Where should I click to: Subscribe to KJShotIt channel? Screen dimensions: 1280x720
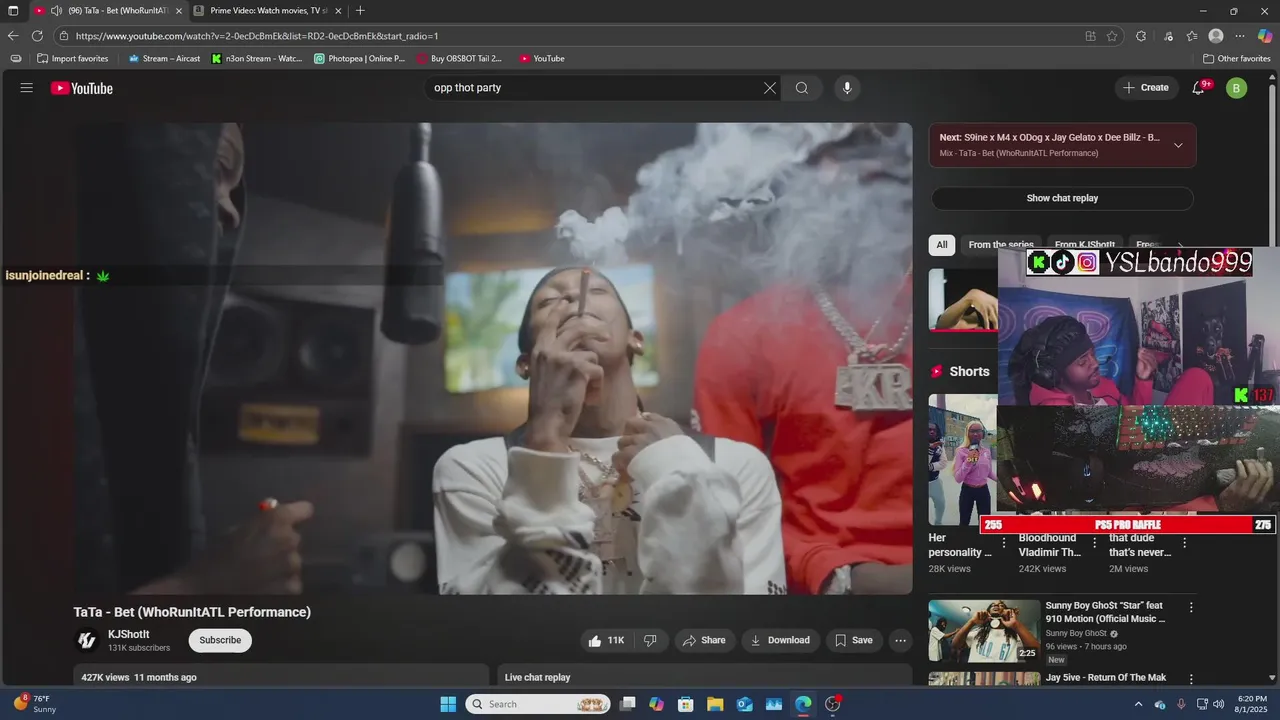[220, 640]
